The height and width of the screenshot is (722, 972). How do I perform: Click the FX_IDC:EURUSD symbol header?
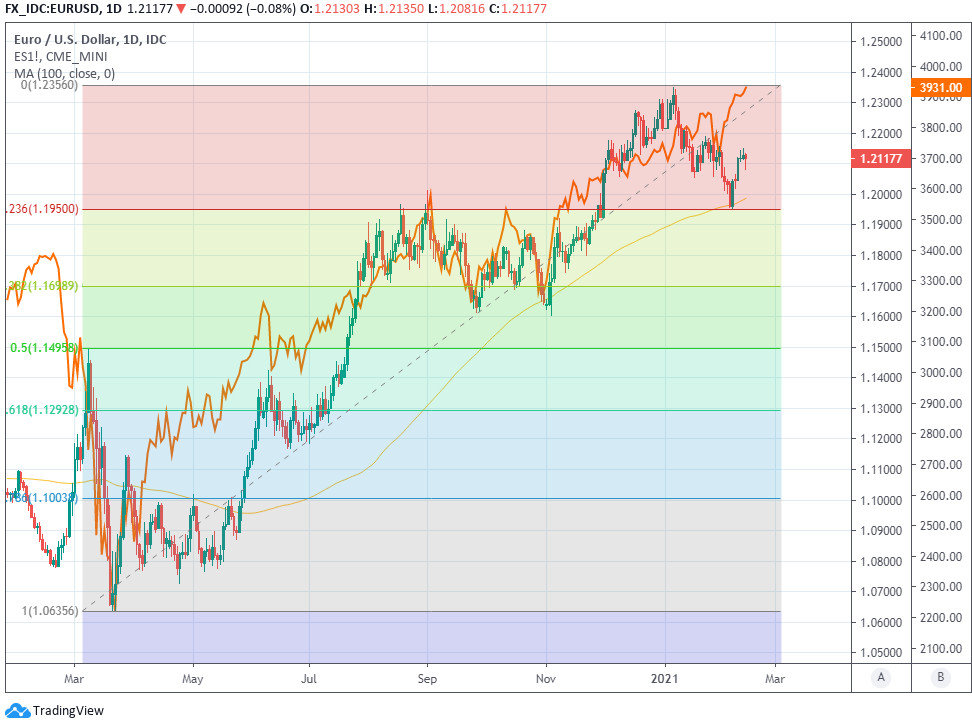tap(52, 7)
